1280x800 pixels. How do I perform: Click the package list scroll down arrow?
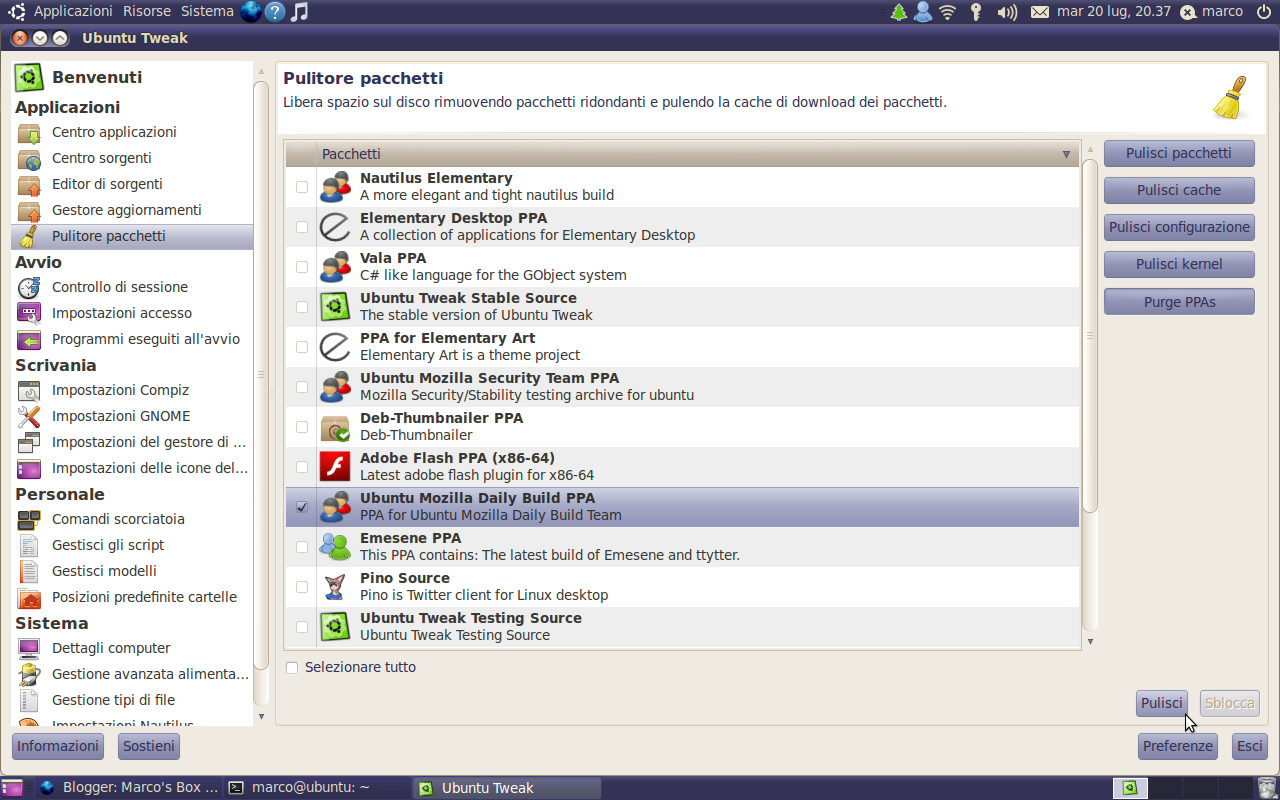point(1090,642)
